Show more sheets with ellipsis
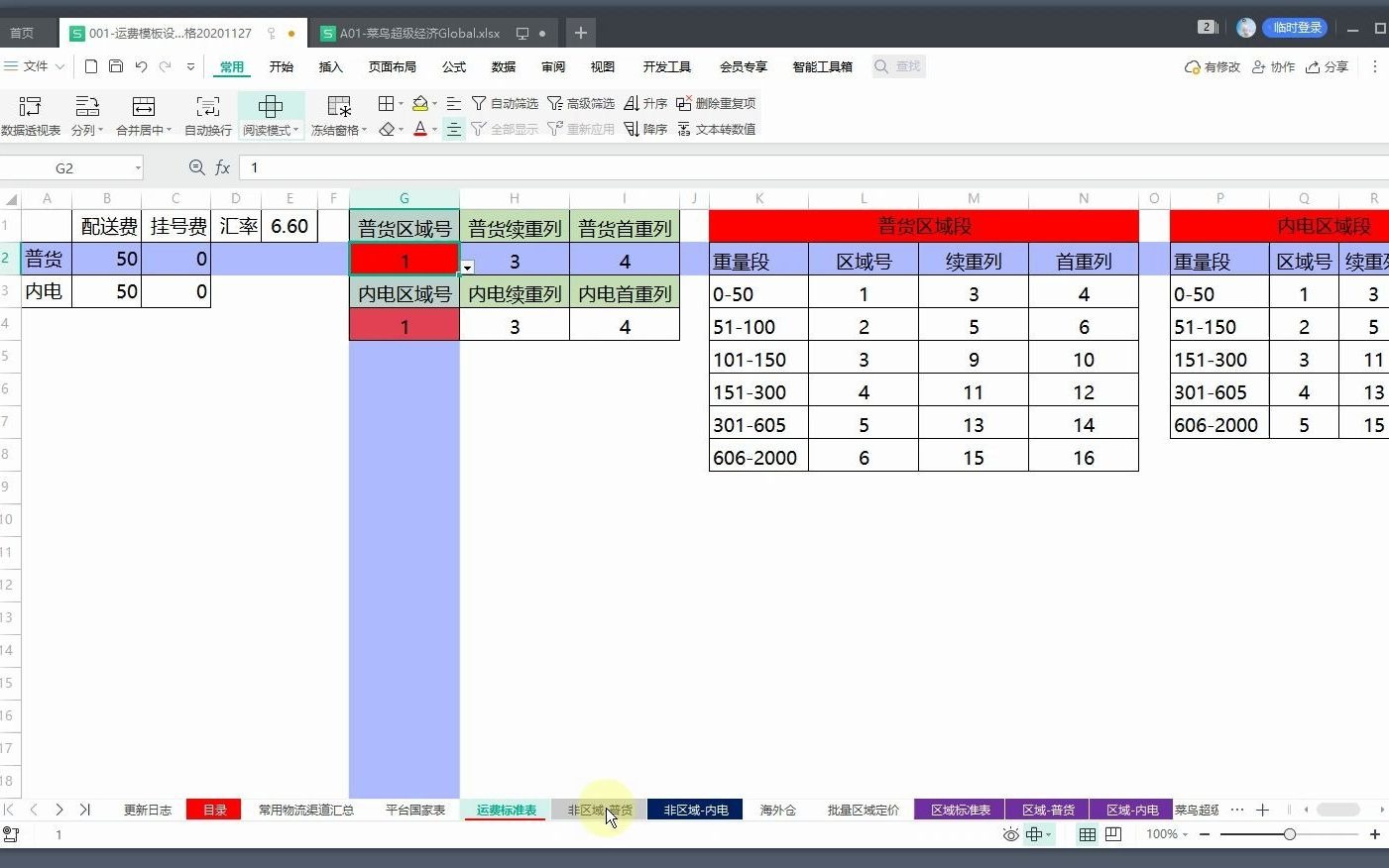Image resolution: width=1389 pixels, height=868 pixels. tap(1237, 810)
